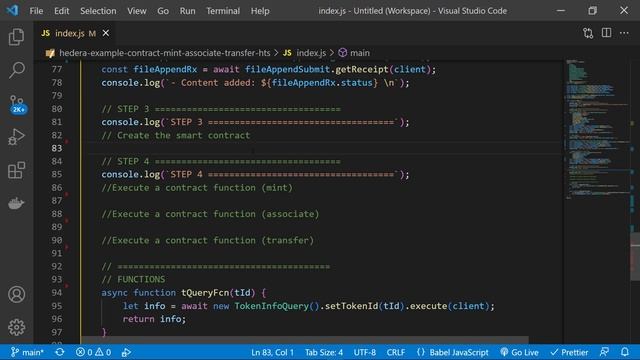Image resolution: width=640 pixels, height=360 pixels.
Task: Open Problems via errors and warnings counter
Action: point(93,352)
